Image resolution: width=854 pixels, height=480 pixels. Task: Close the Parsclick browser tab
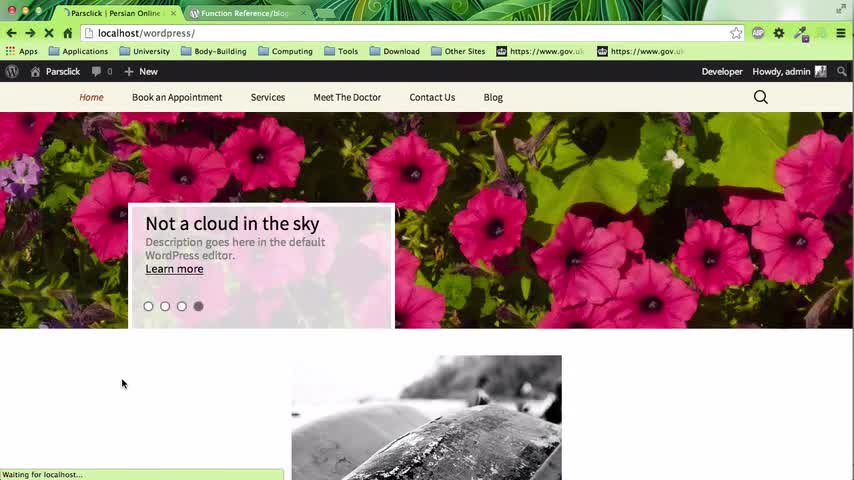pyautogui.click(x=173, y=13)
